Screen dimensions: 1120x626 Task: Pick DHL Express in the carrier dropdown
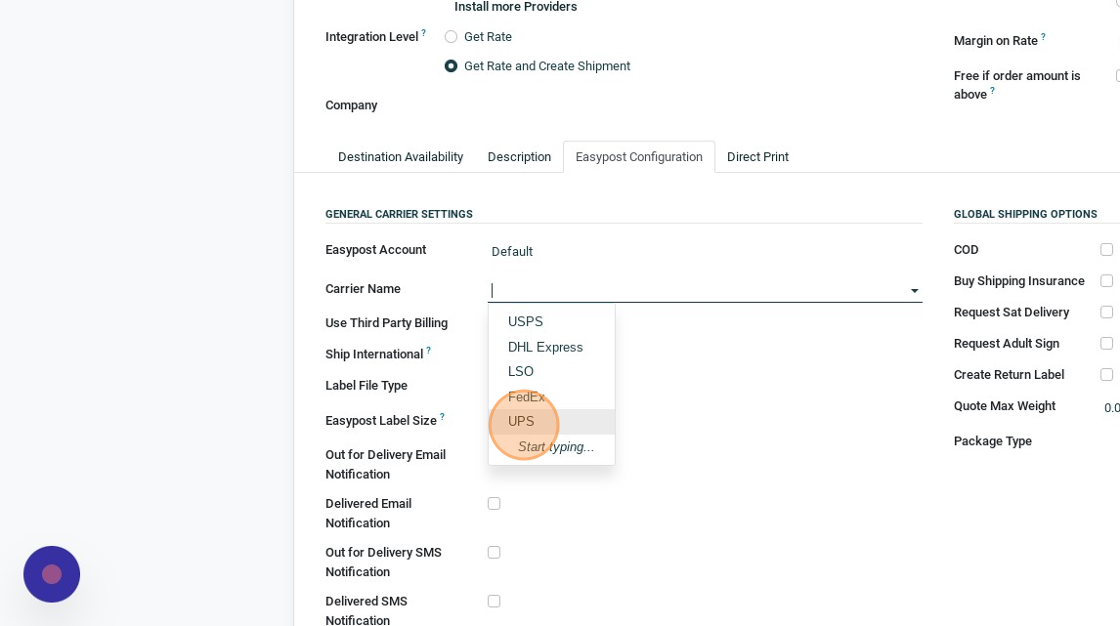545,347
